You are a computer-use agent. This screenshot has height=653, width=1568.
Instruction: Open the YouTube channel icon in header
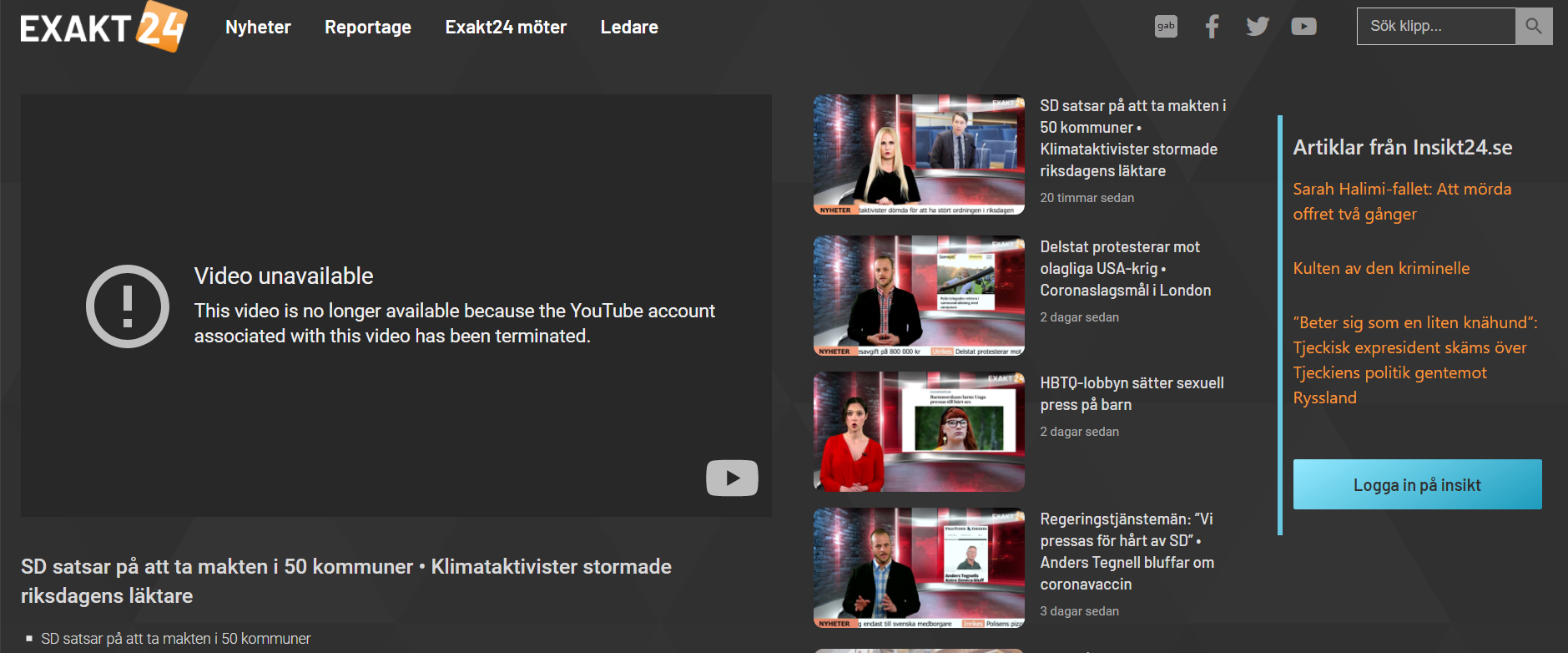click(x=1303, y=27)
